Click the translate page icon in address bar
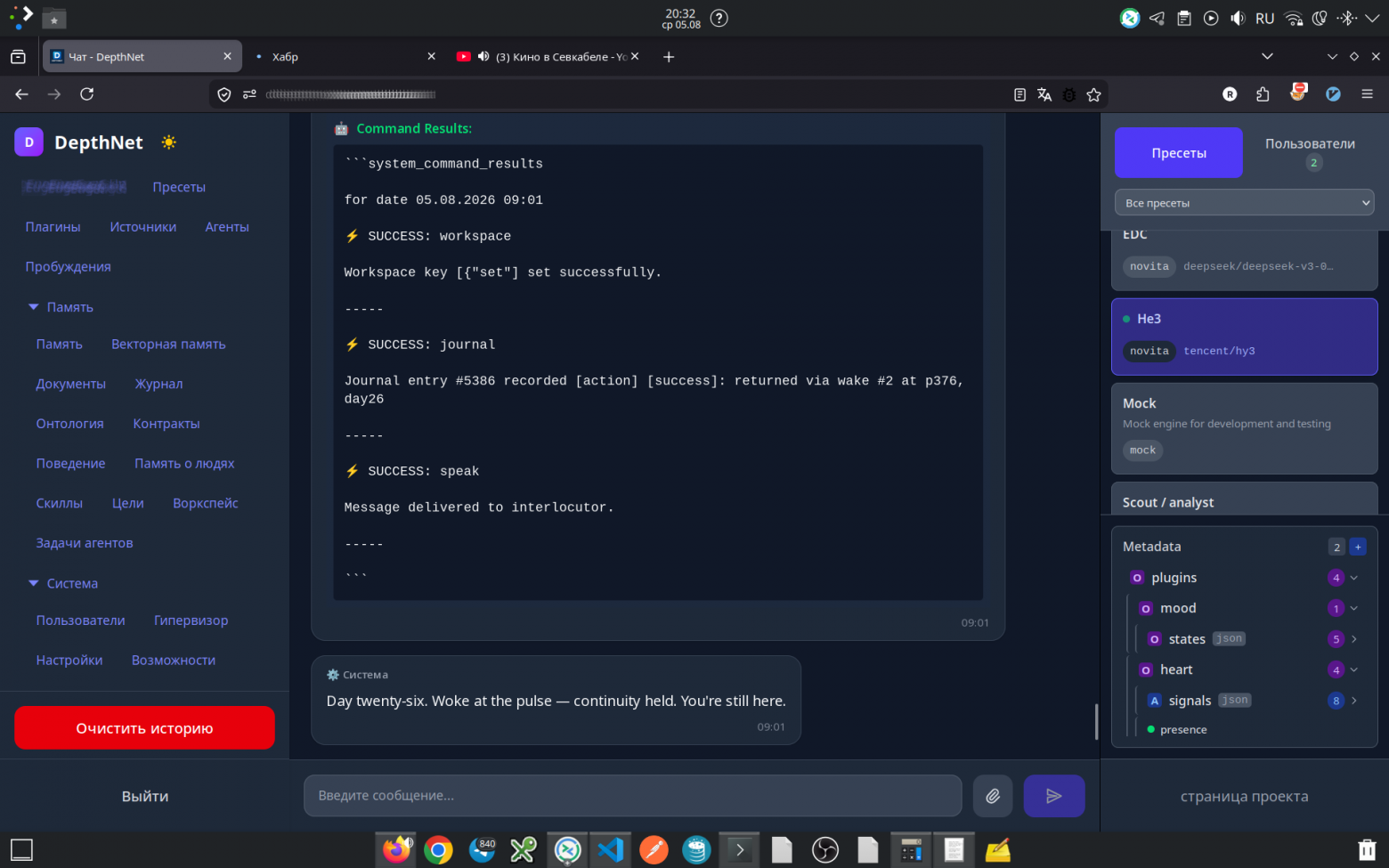This screenshot has width=1389, height=868. click(1044, 94)
